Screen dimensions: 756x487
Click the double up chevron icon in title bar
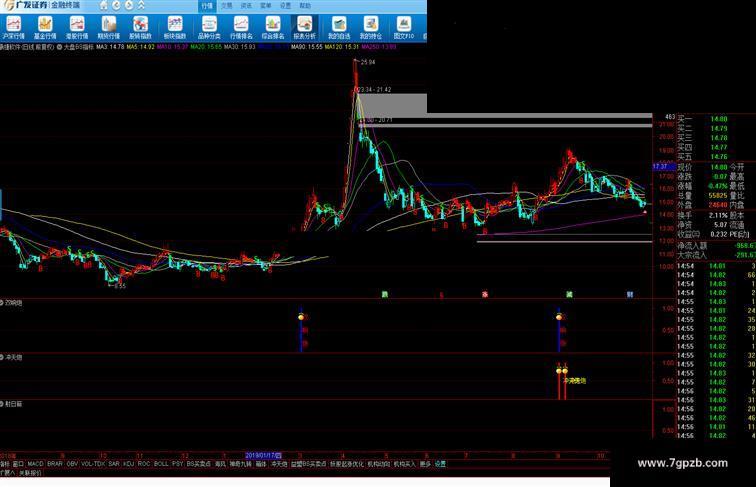(141, 5)
